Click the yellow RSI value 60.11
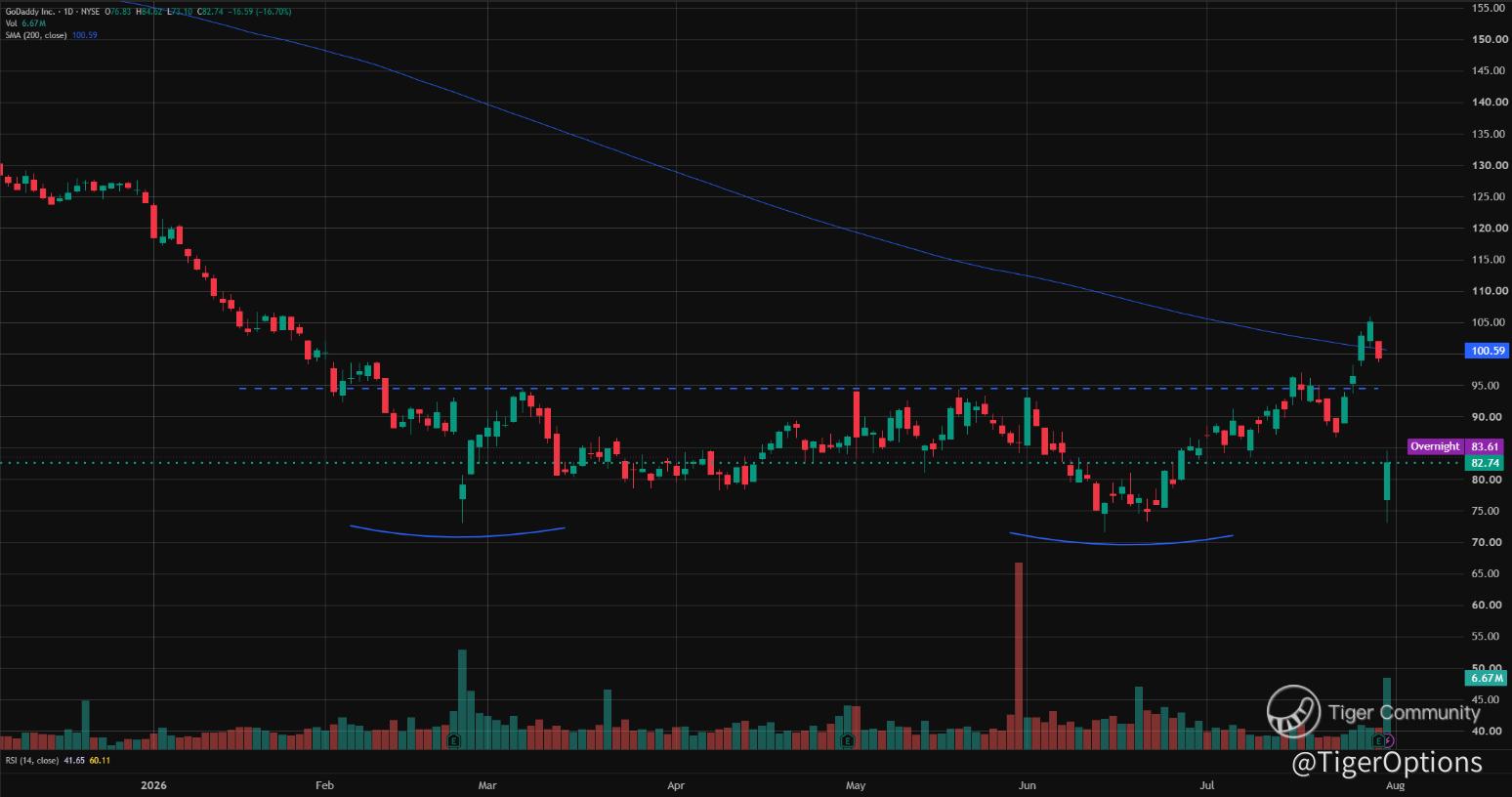The width and height of the screenshot is (1512, 797). point(99,760)
